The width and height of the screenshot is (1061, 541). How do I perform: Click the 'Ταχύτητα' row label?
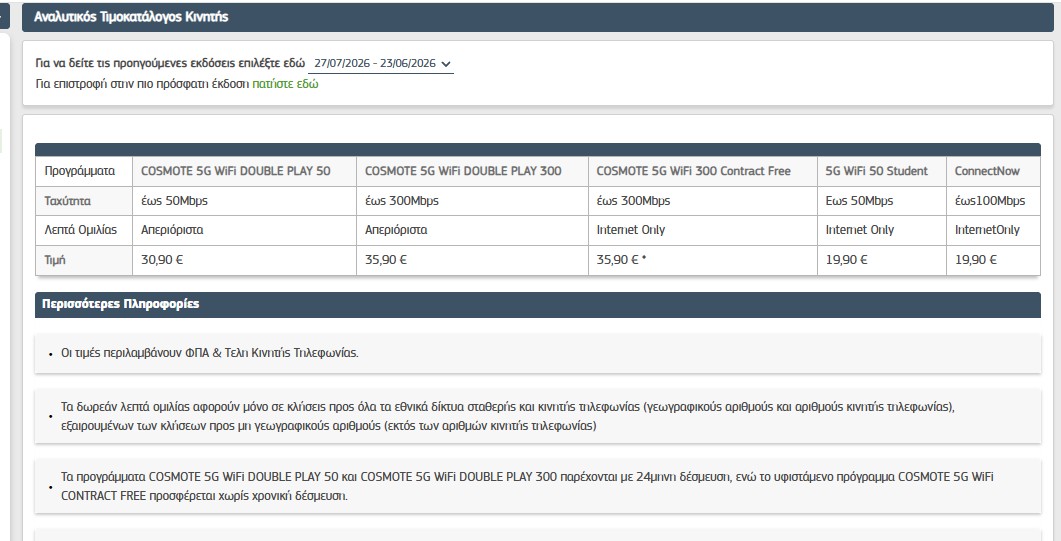point(84,201)
